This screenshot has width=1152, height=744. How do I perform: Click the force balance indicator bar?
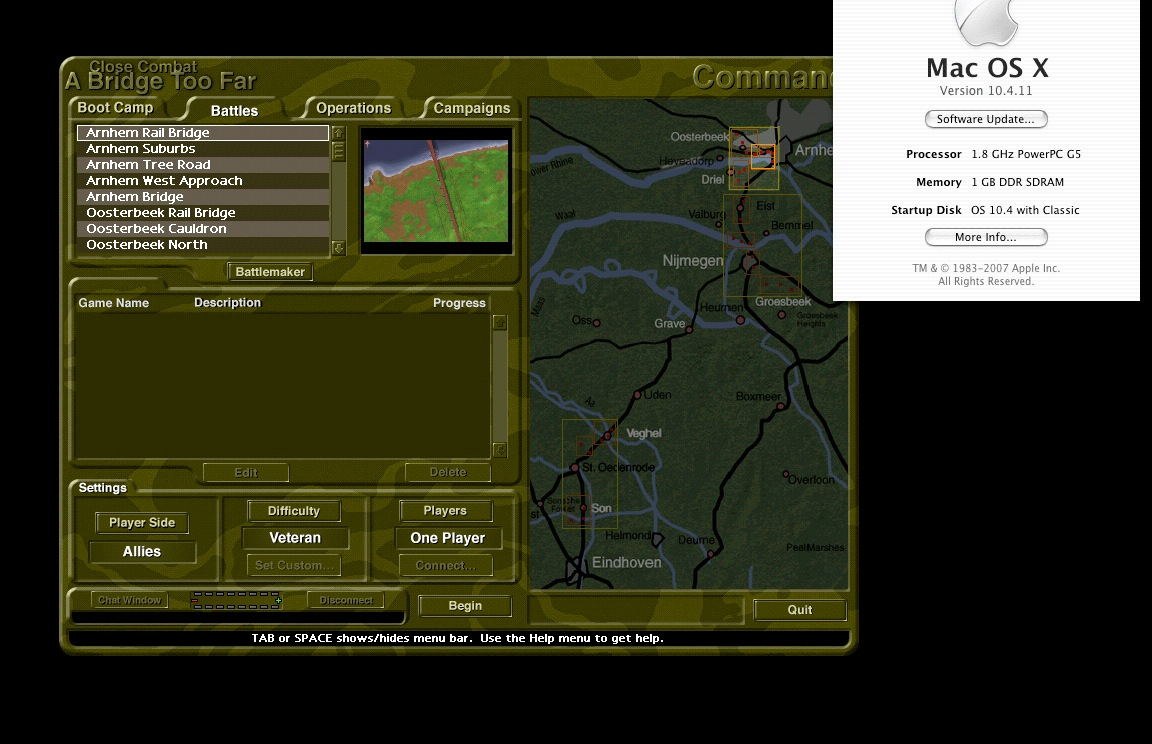(x=237, y=600)
